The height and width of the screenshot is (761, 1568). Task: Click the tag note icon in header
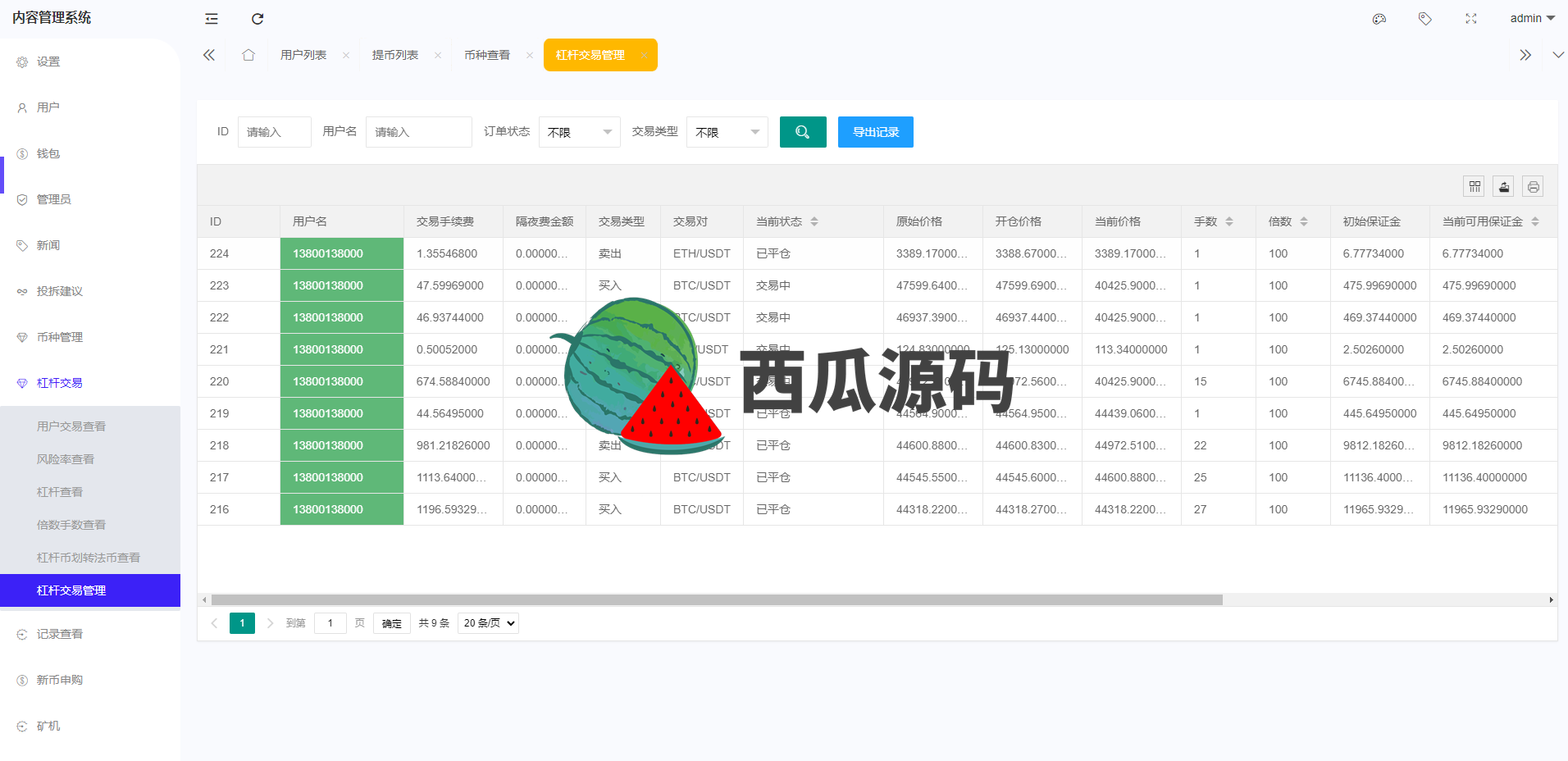click(1425, 19)
